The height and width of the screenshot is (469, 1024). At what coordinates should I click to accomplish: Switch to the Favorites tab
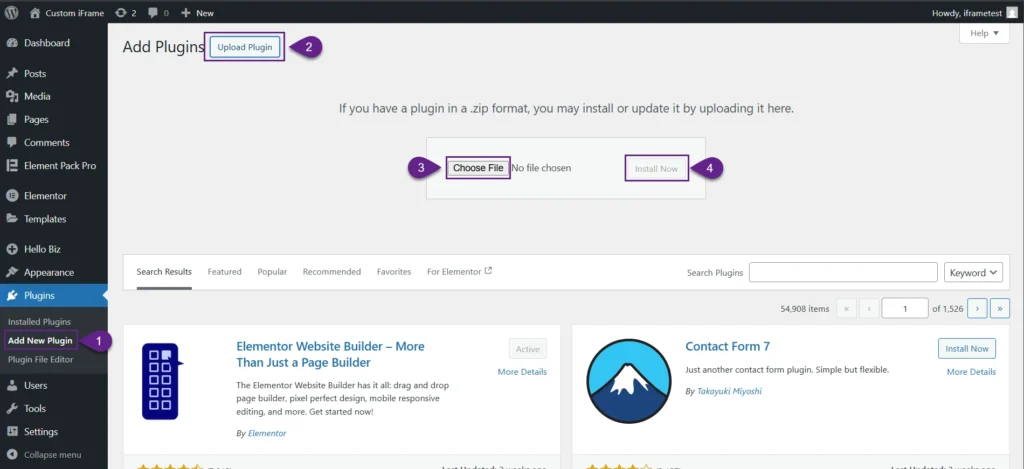click(394, 272)
